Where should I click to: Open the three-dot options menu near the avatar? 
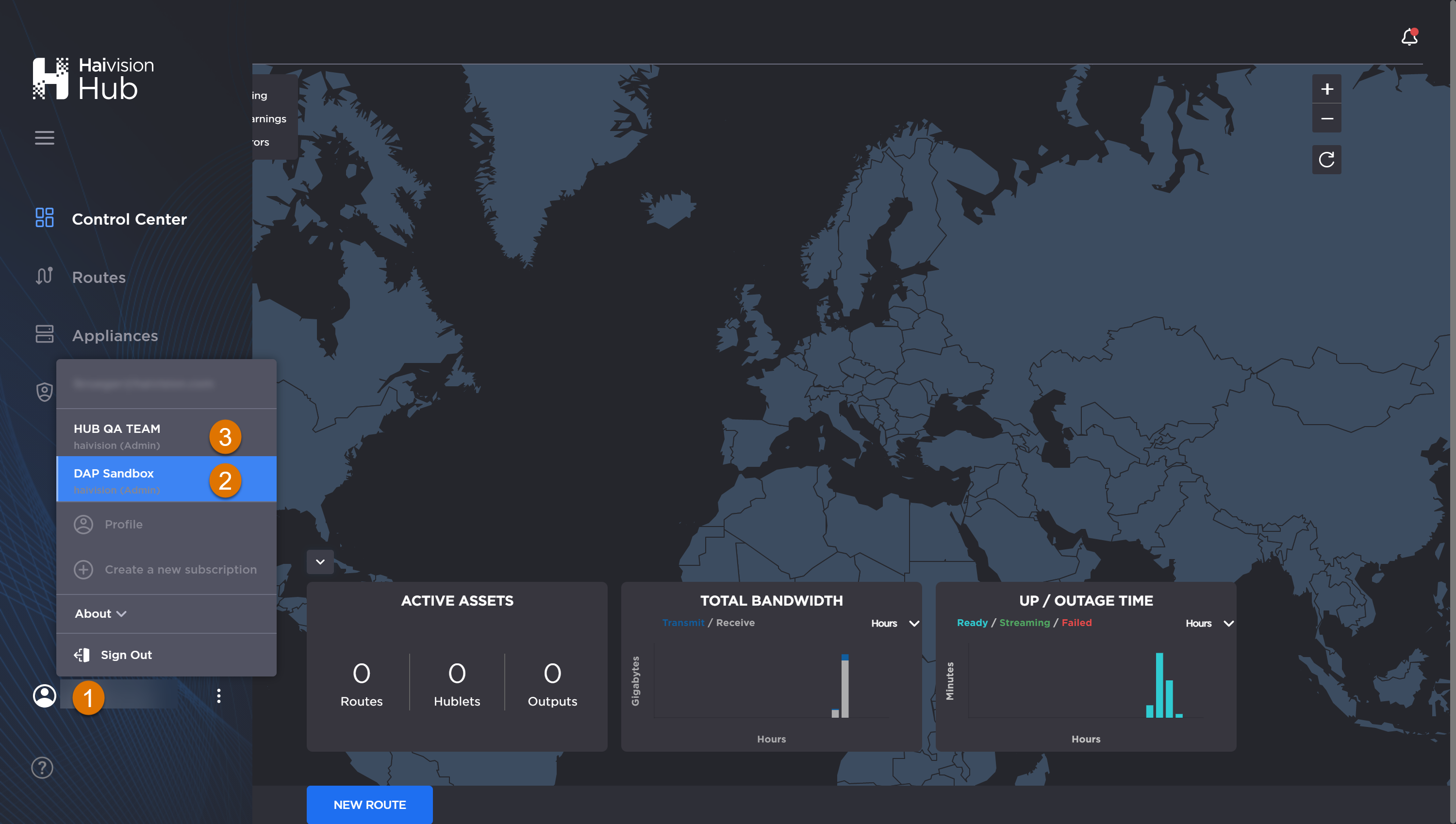(x=219, y=696)
